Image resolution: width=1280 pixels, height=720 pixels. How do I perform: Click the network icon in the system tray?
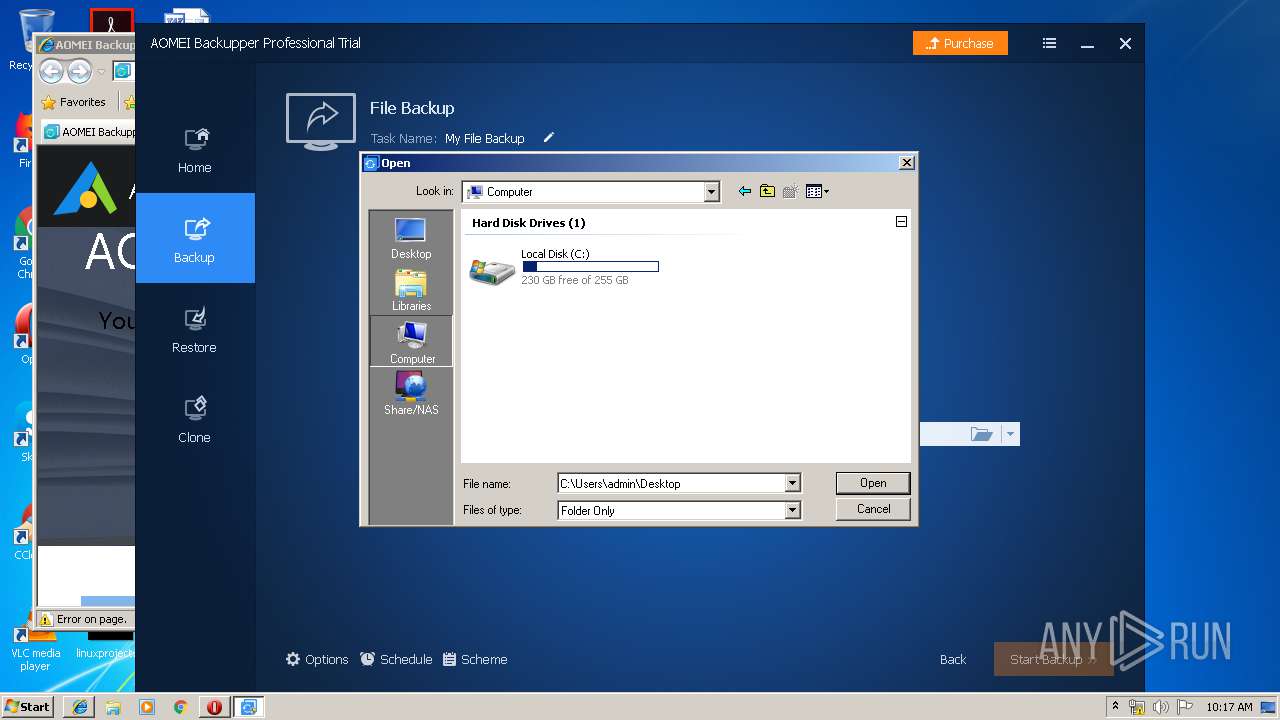[x=1137, y=707]
